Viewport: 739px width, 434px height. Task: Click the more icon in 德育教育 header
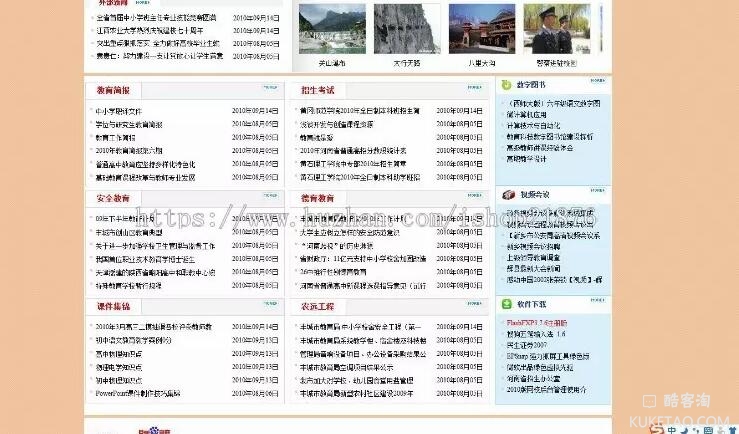tap(474, 196)
